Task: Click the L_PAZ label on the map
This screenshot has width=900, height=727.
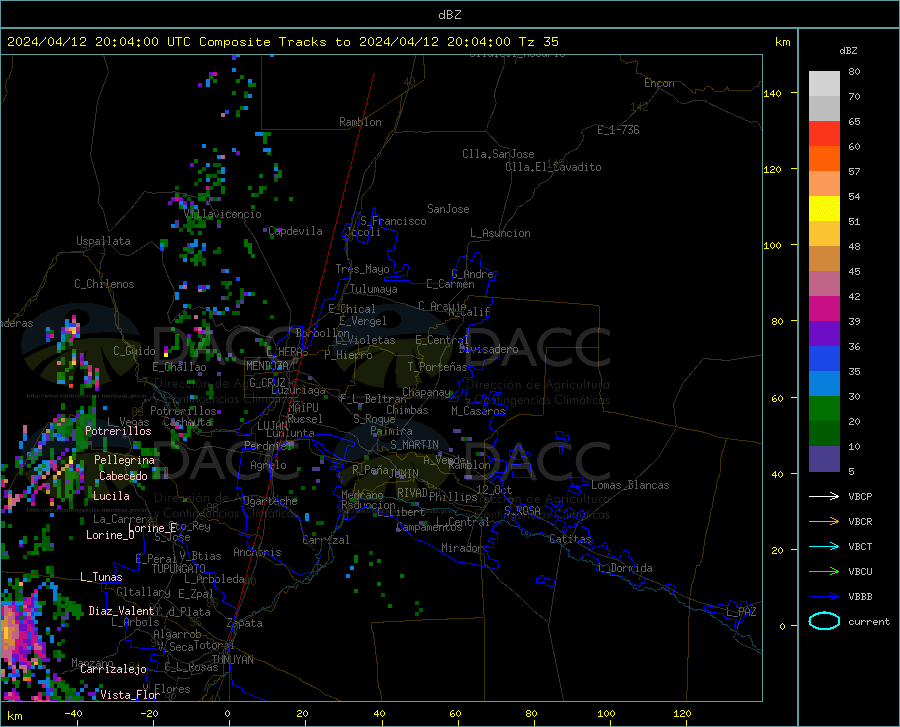Action: (741, 612)
